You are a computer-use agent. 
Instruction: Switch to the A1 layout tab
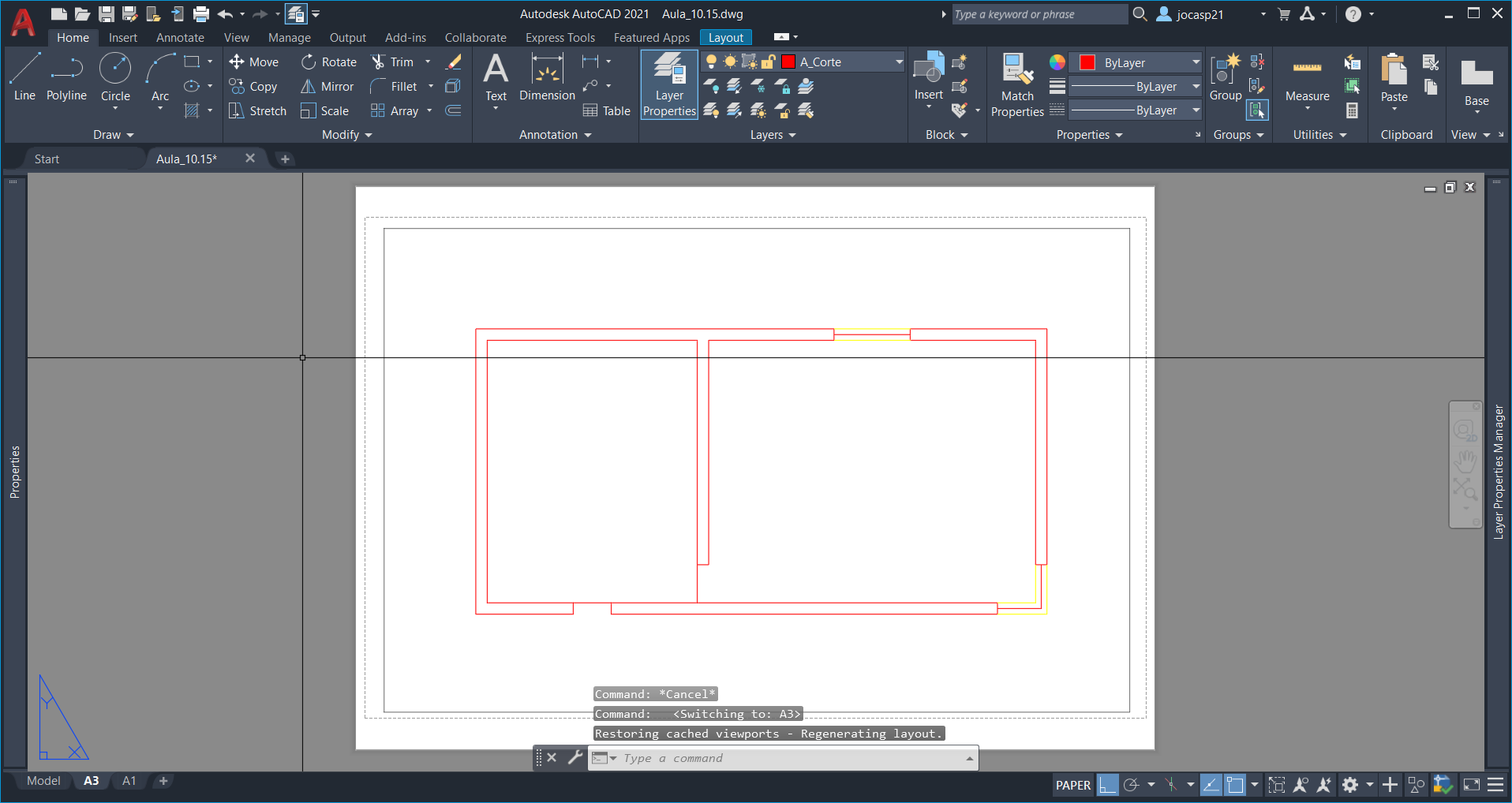click(129, 781)
